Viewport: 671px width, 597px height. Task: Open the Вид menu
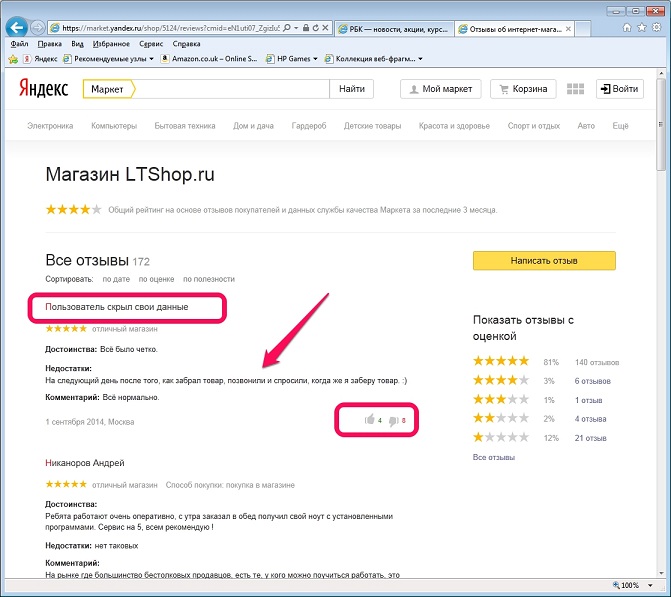click(77, 44)
